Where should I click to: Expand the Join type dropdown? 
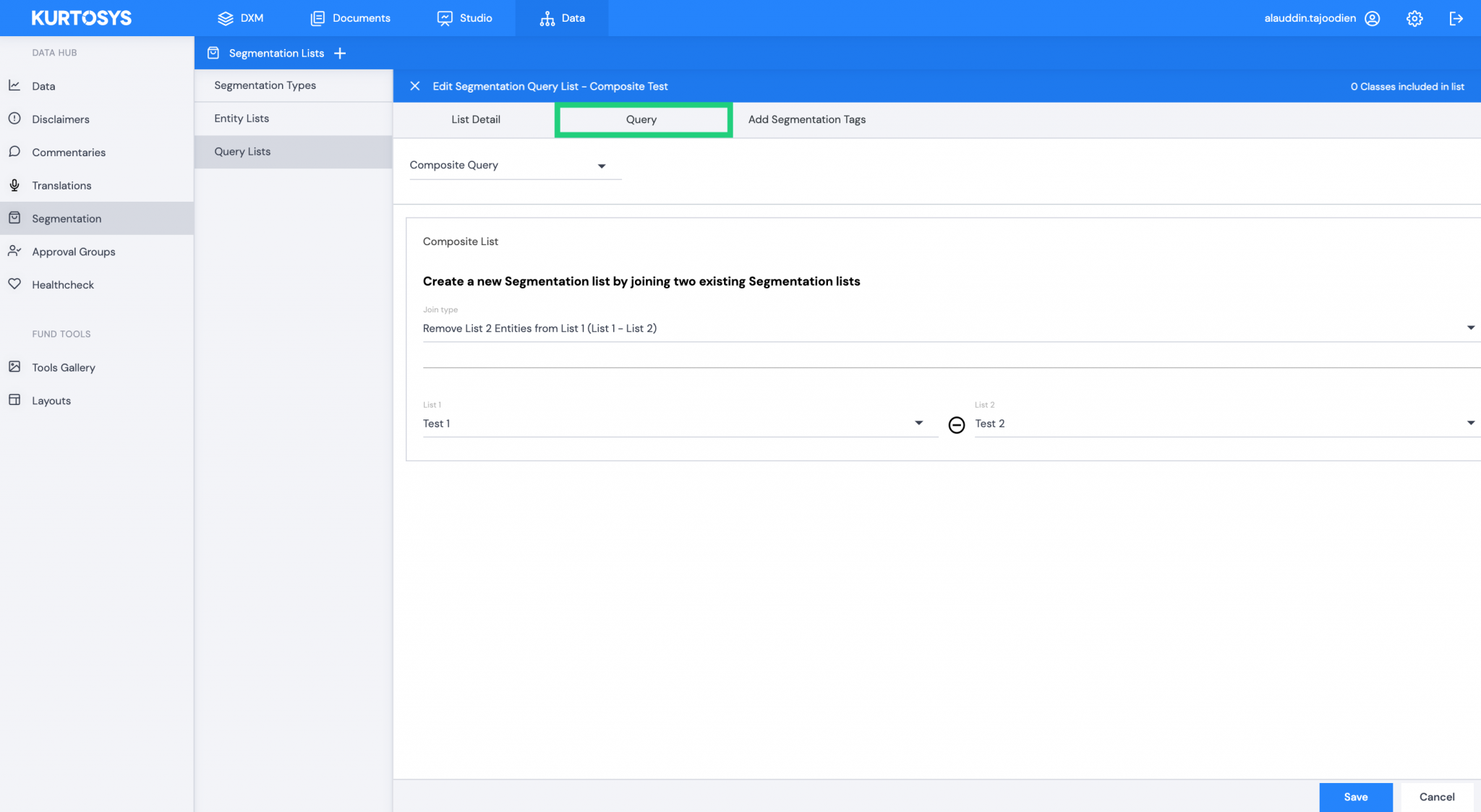1470,328
